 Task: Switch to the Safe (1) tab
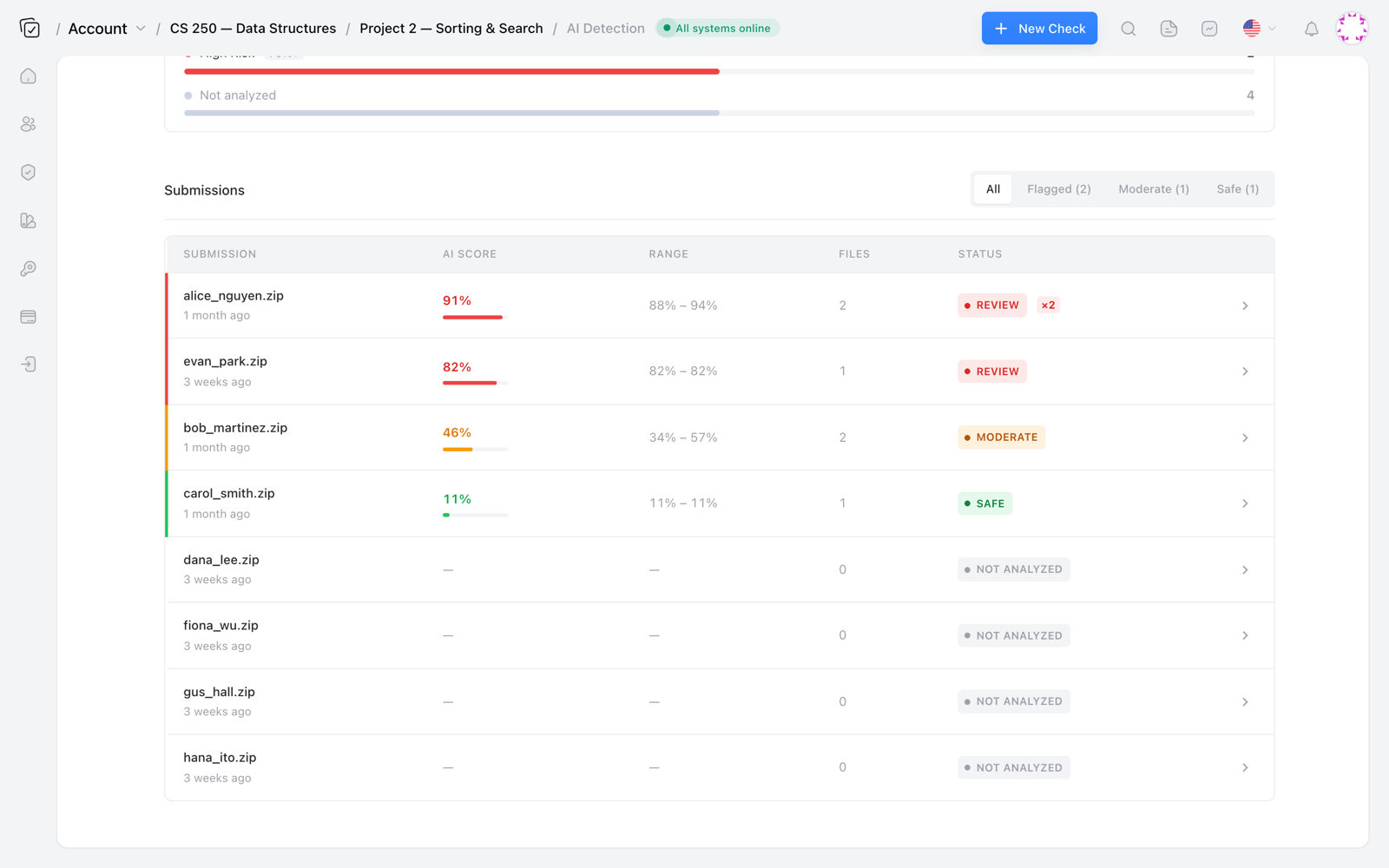pos(1238,189)
